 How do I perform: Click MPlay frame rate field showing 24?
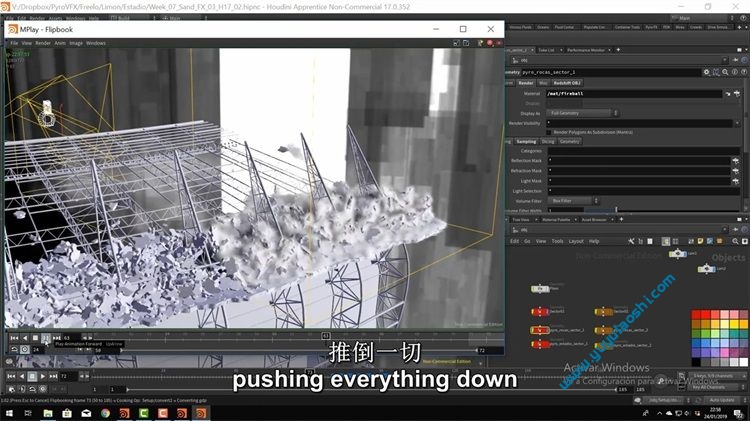tap(37, 350)
